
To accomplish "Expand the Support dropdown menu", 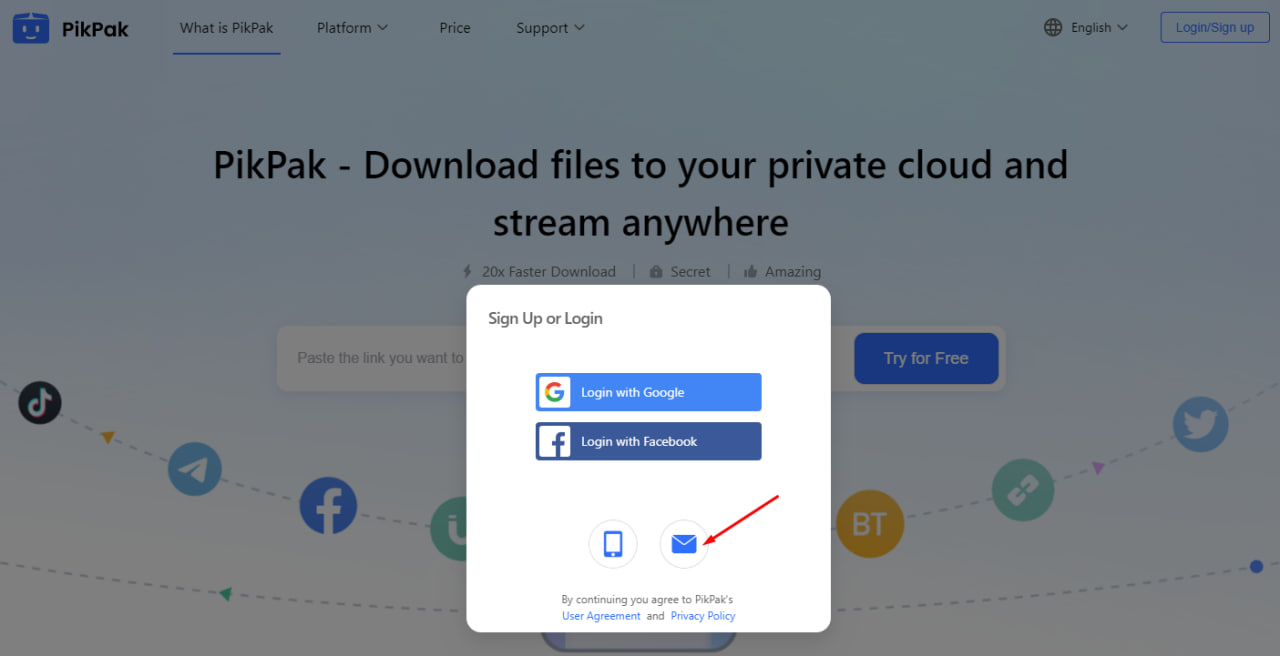I will 551,28.
